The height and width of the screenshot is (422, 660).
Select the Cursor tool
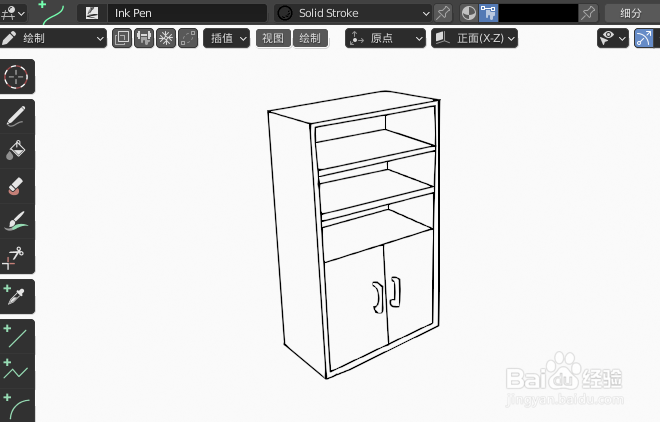[x=17, y=77]
